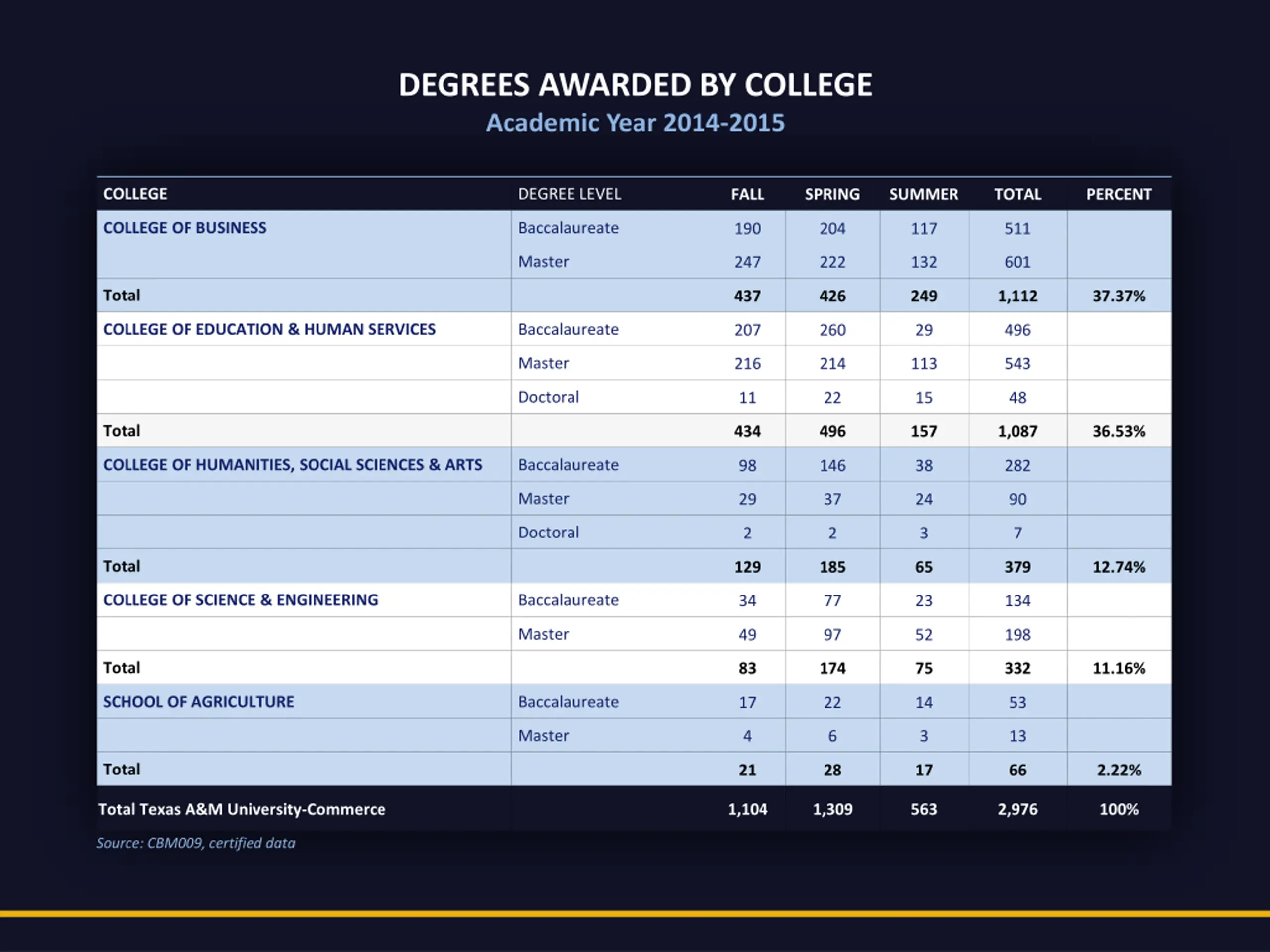Click Agriculture Baccalaureate total 53
Viewport: 1270px width, 952px height.
tap(1017, 703)
